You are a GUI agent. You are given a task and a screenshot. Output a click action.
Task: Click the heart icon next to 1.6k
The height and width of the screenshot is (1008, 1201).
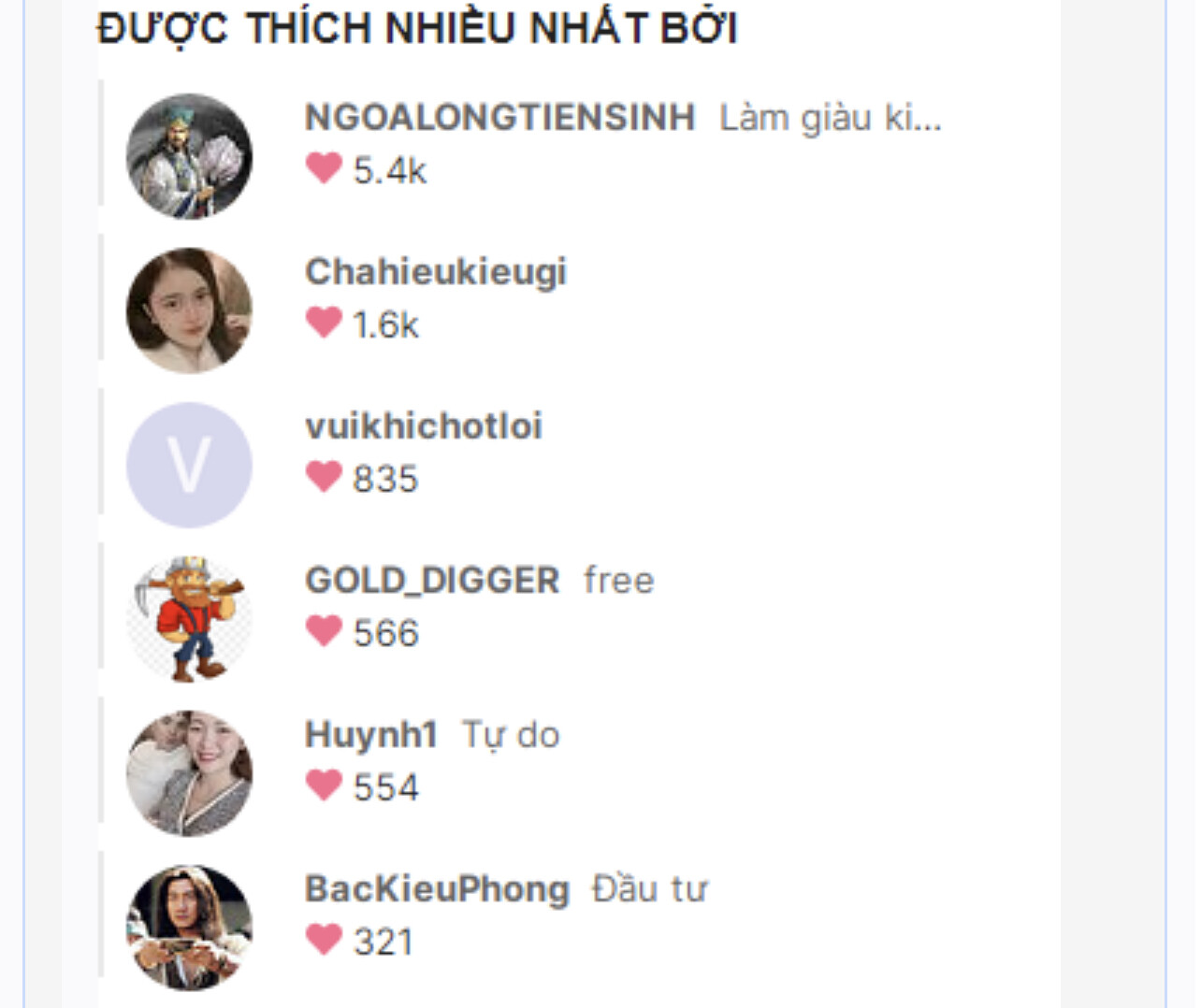tap(325, 323)
